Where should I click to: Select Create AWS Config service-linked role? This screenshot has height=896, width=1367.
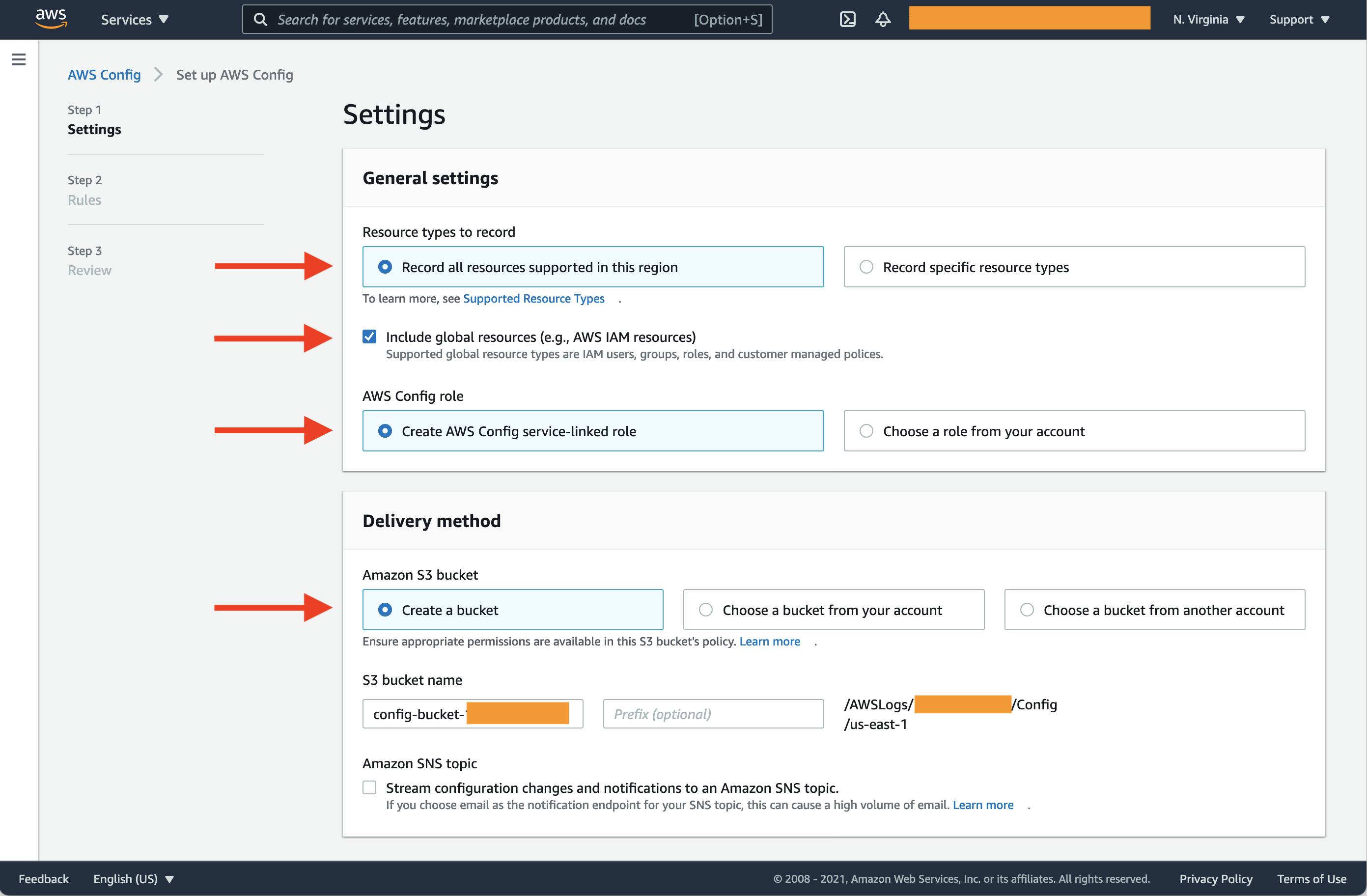[593, 431]
